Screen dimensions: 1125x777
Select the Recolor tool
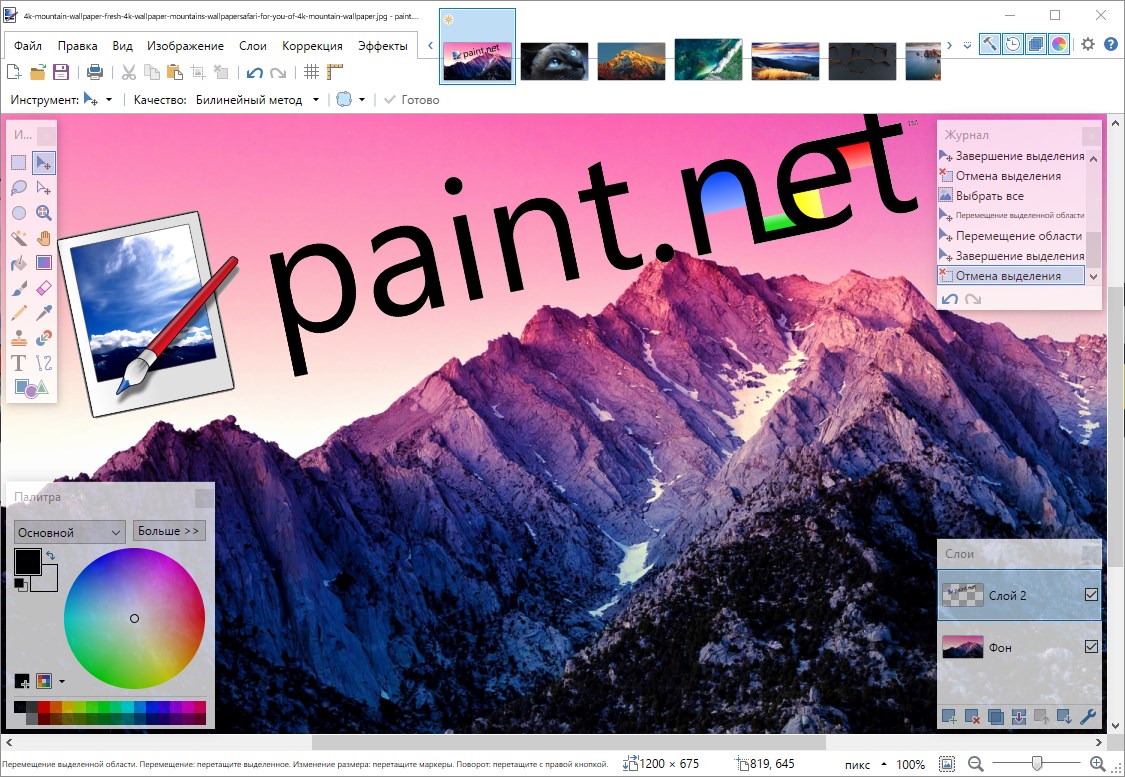point(44,338)
